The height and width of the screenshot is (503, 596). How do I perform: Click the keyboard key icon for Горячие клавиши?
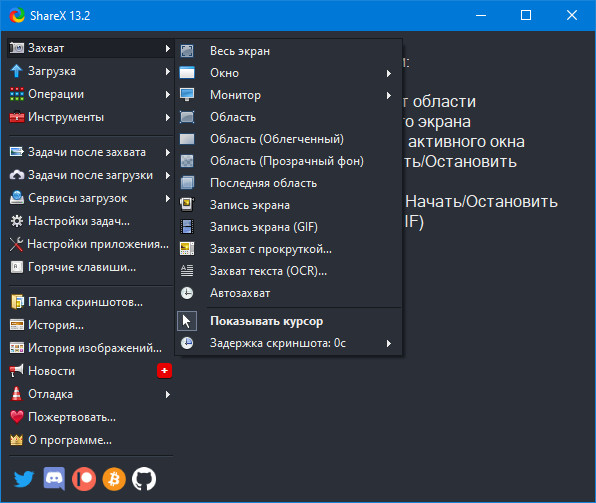coord(17,267)
